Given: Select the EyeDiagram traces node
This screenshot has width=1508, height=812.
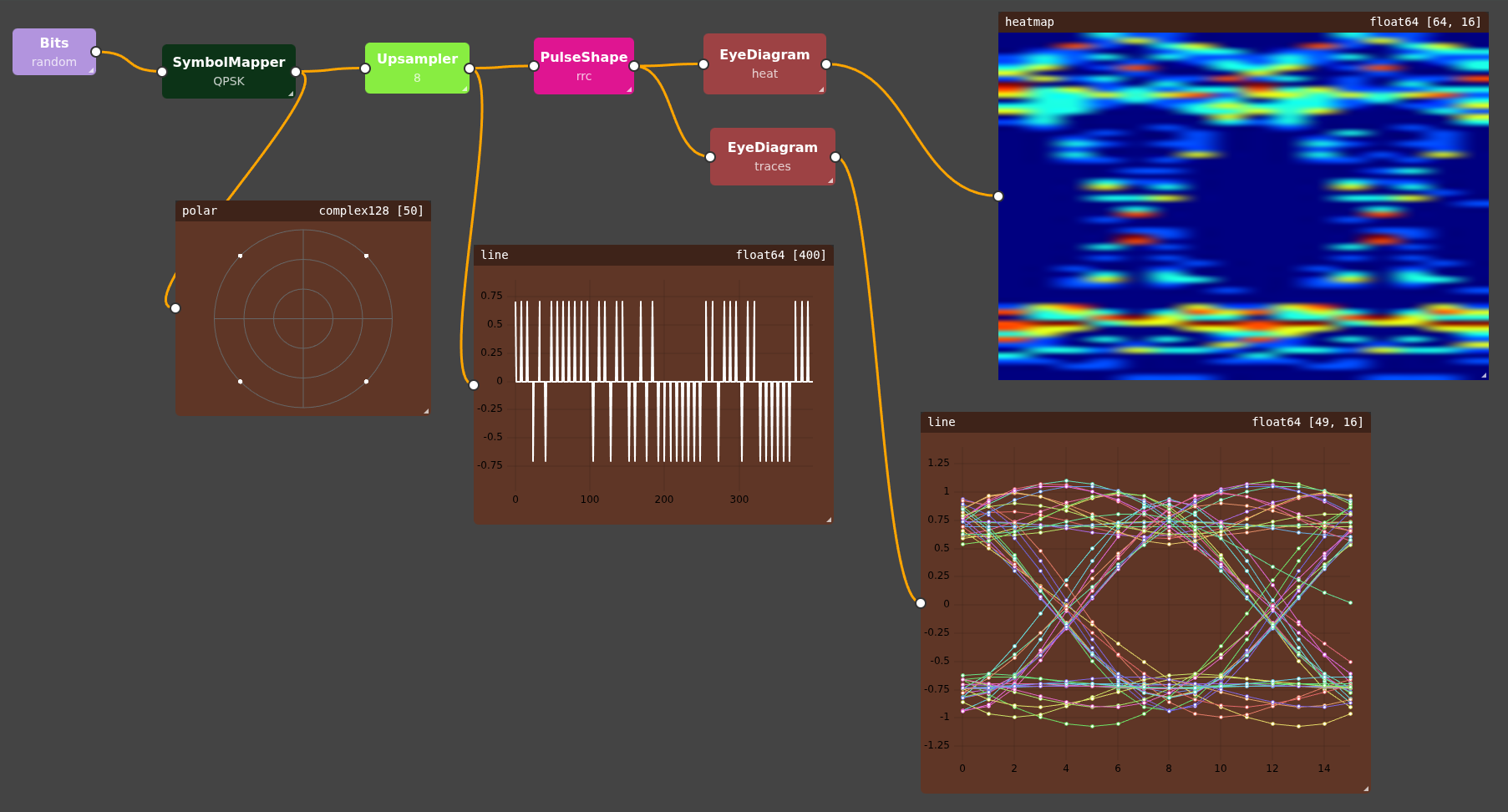Looking at the screenshot, I should click(773, 156).
